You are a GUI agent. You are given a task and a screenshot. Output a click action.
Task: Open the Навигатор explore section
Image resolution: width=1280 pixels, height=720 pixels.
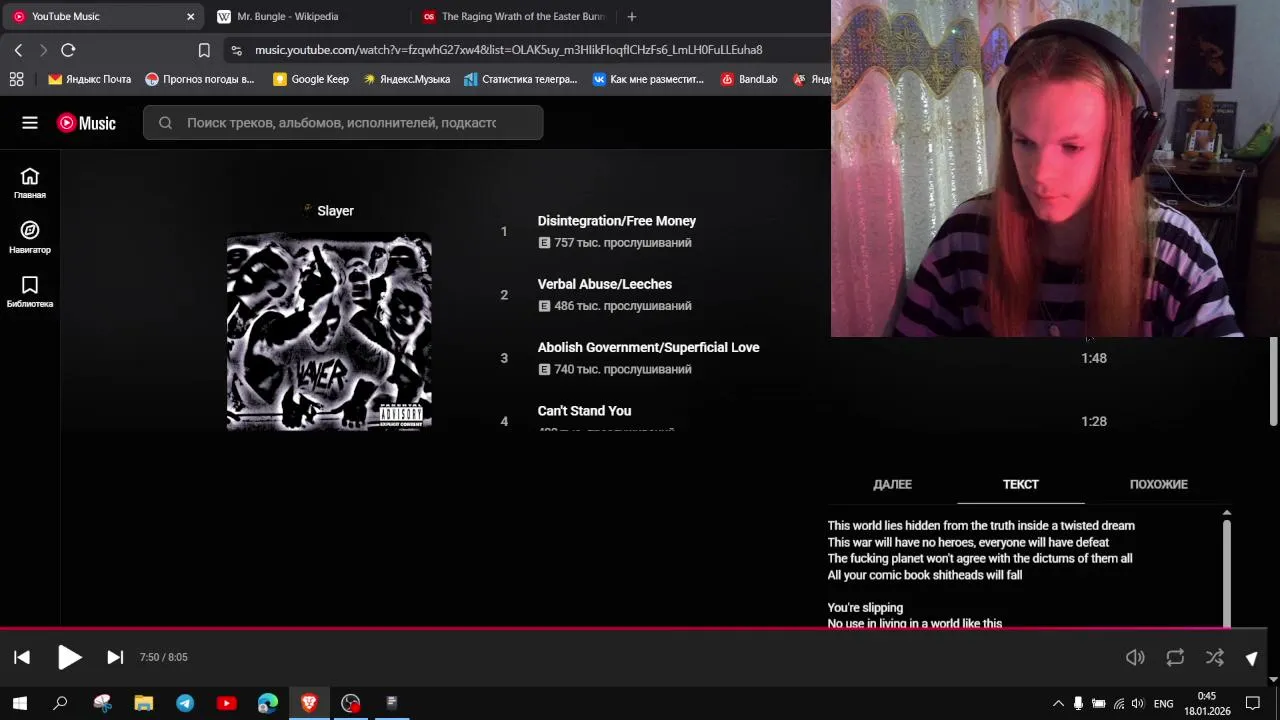[x=30, y=238]
